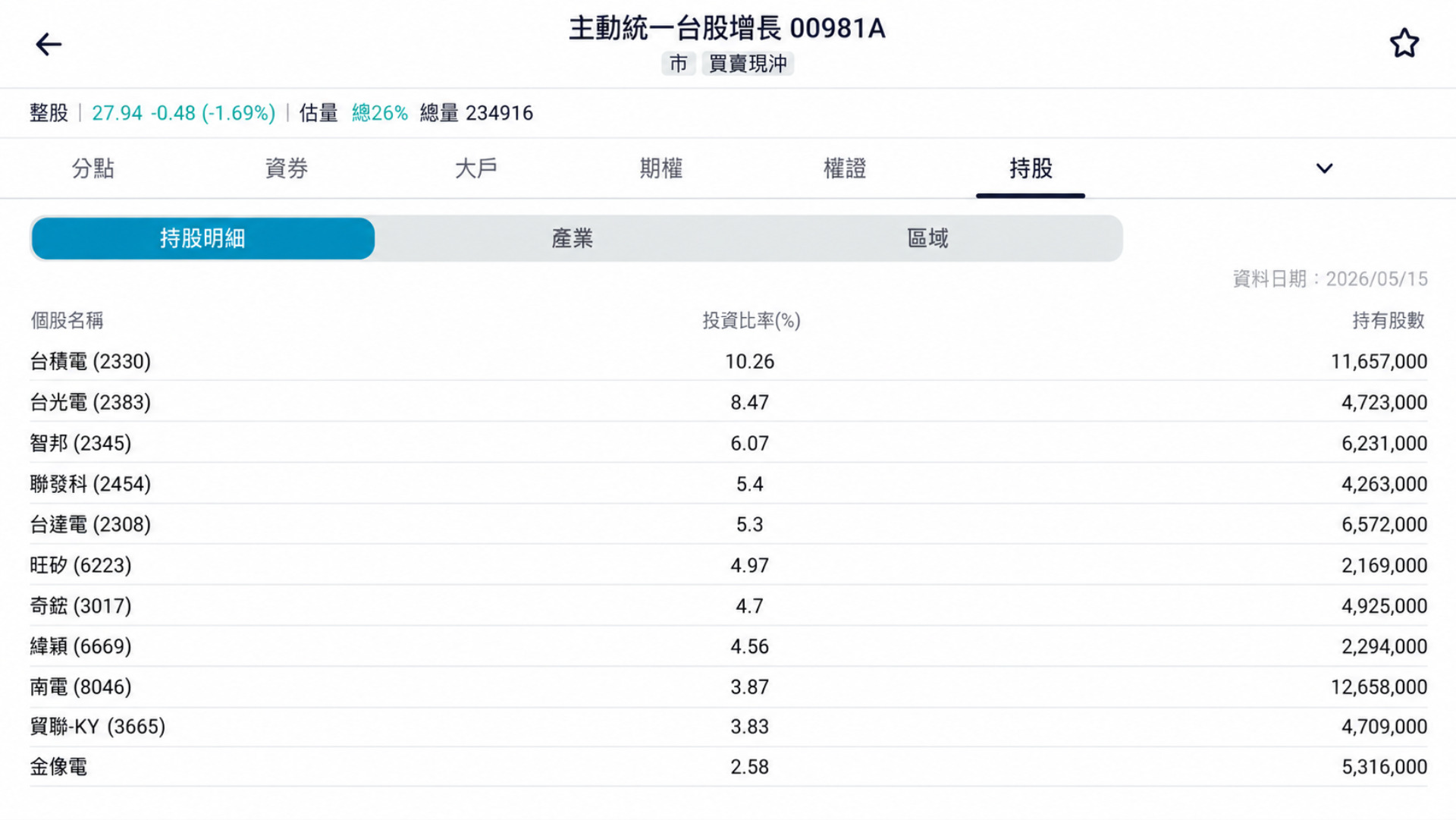
Task: Click the 整股 price quote 27.94
Action: (117, 113)
